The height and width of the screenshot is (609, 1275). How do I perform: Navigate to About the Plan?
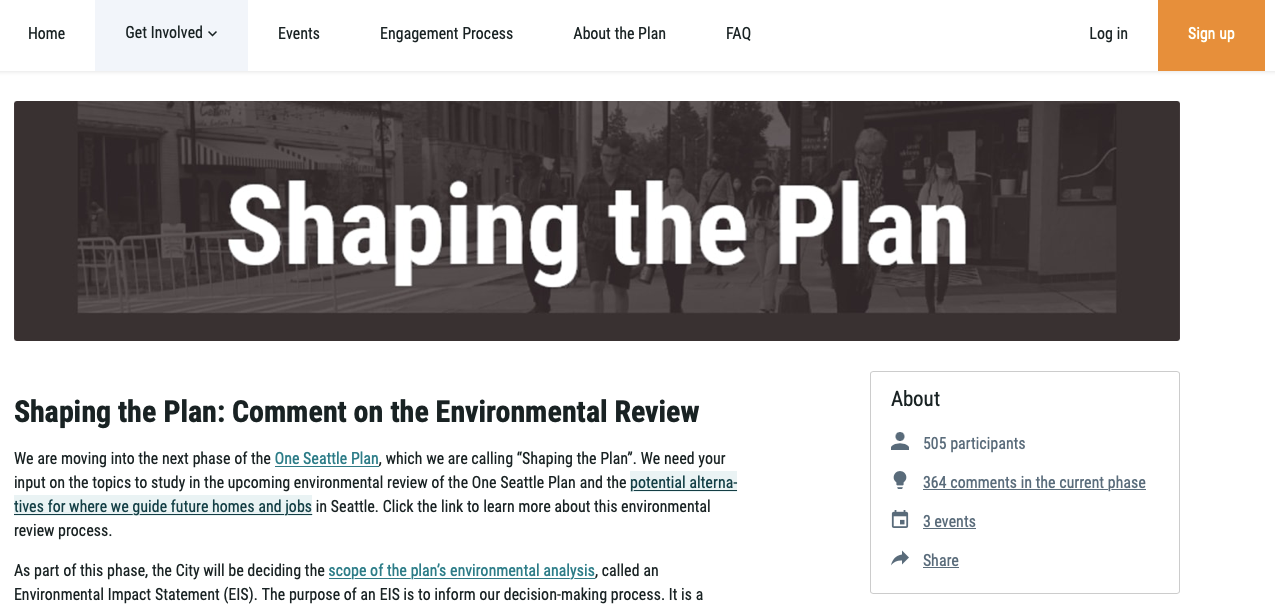pyautogui.click(x=619, y=34)
